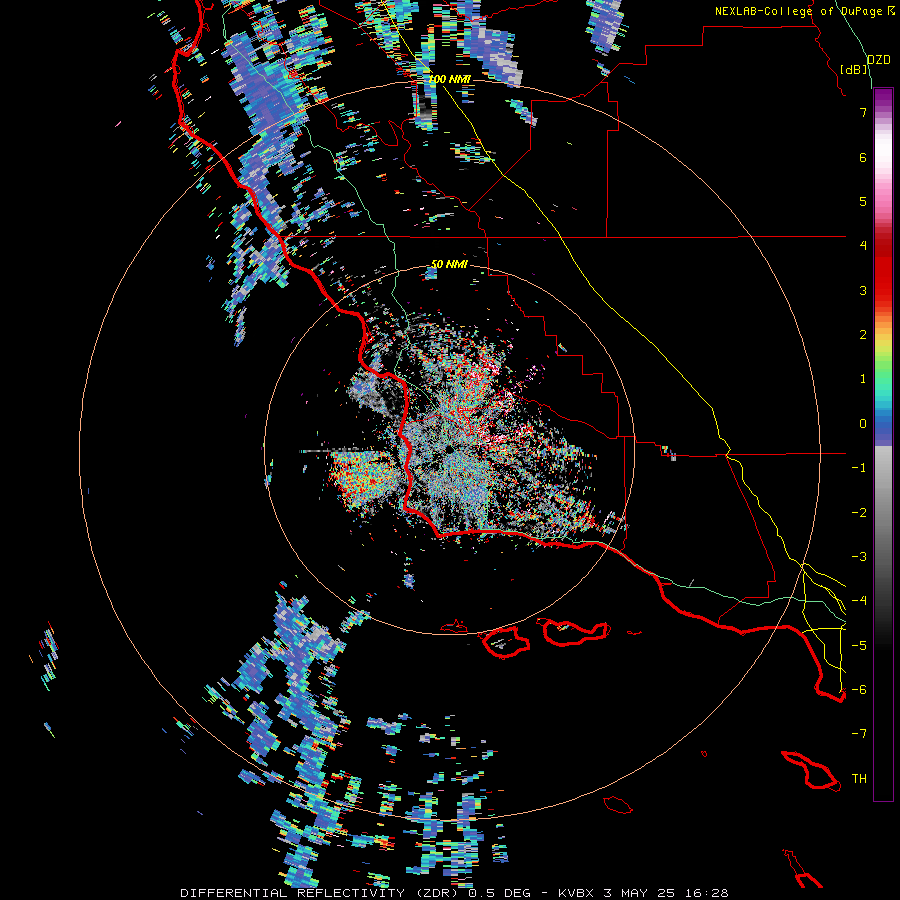
Task: Click the '16:28' timestamp in the caption
Action: click(708, 893)
